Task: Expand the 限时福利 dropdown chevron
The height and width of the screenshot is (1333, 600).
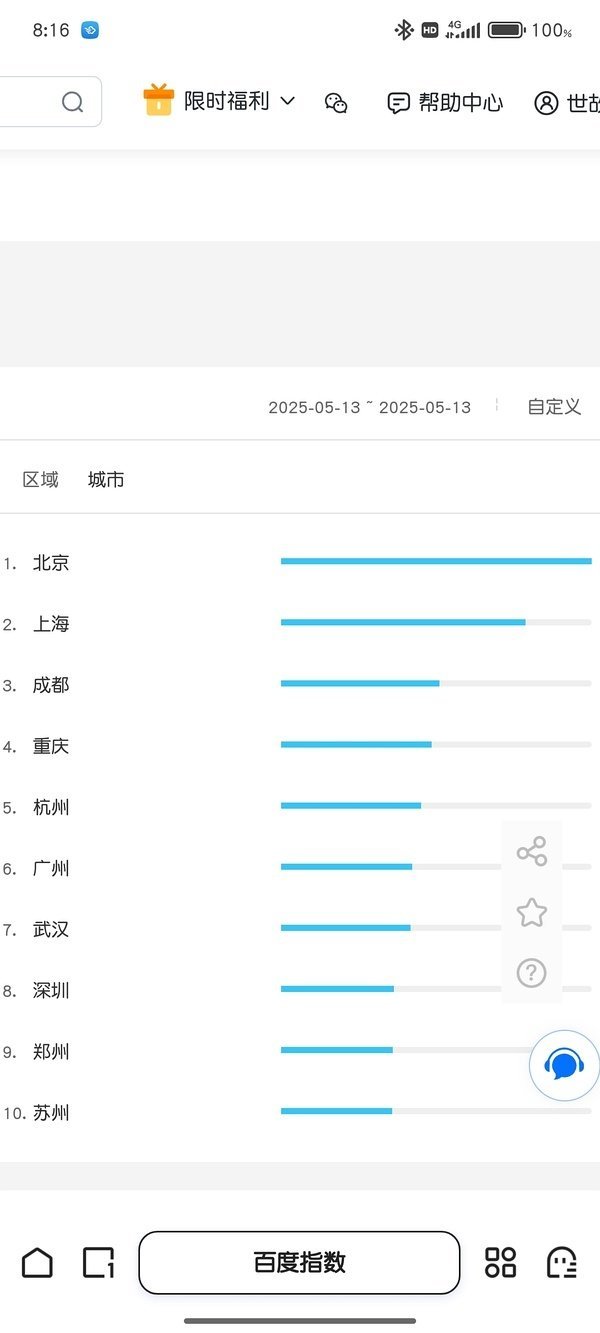Action: tap(287, 101)
